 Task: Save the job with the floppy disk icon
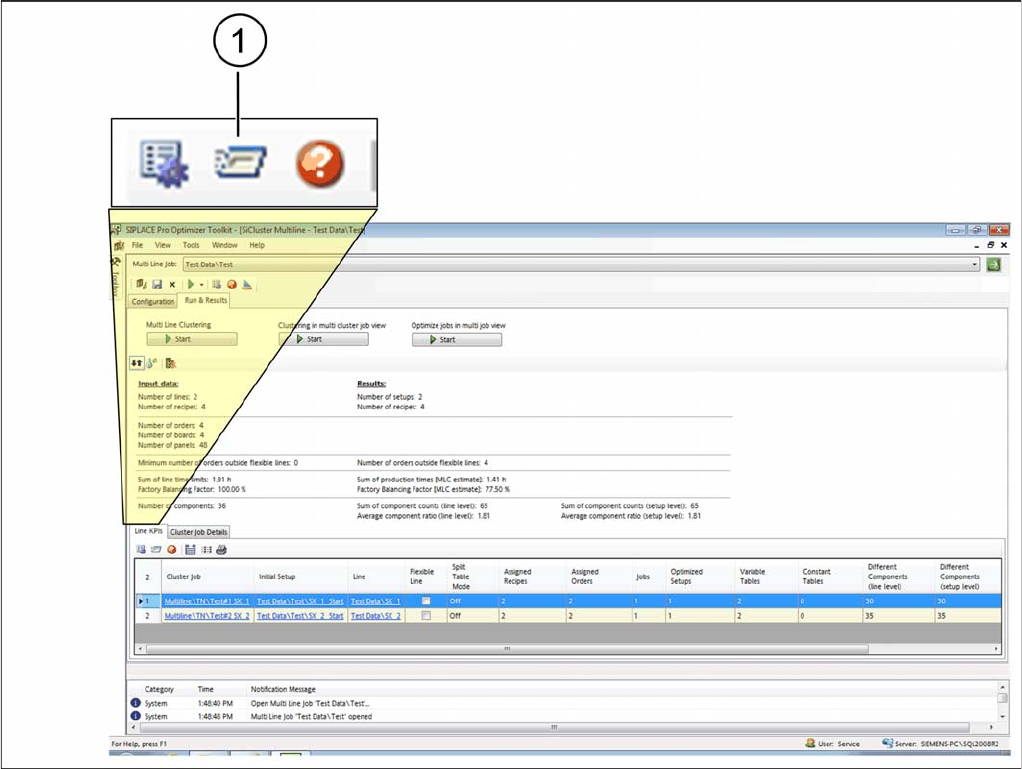pos(157,284)
